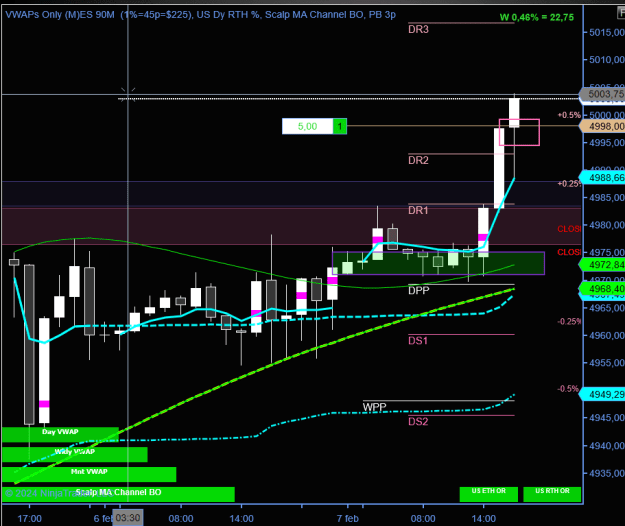This screenshot has width=625, height=526.
Task: Click the US RTH OR button
Action: [552, 494]
